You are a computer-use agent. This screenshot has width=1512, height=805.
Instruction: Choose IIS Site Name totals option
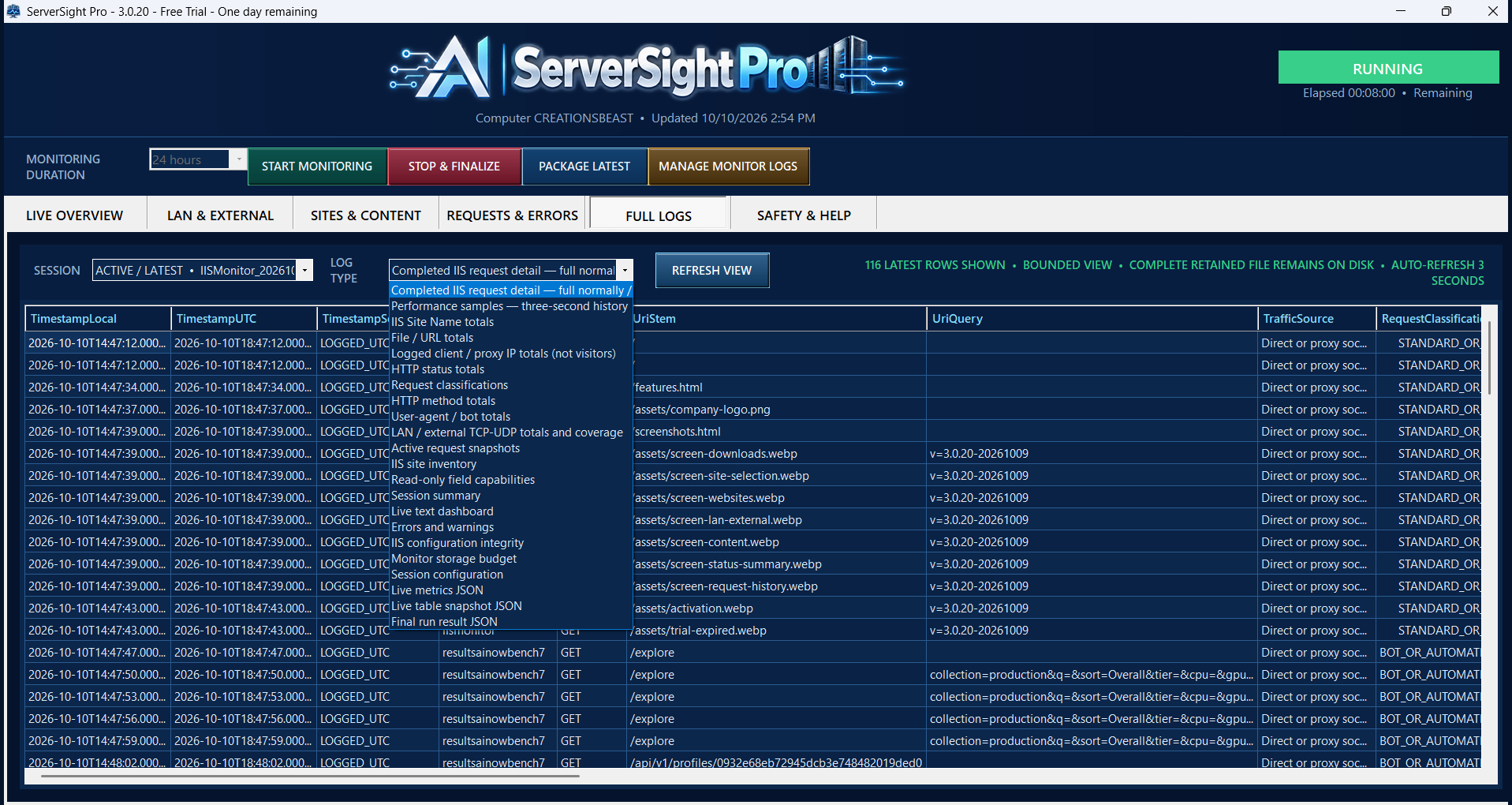[x=510, y=322]
